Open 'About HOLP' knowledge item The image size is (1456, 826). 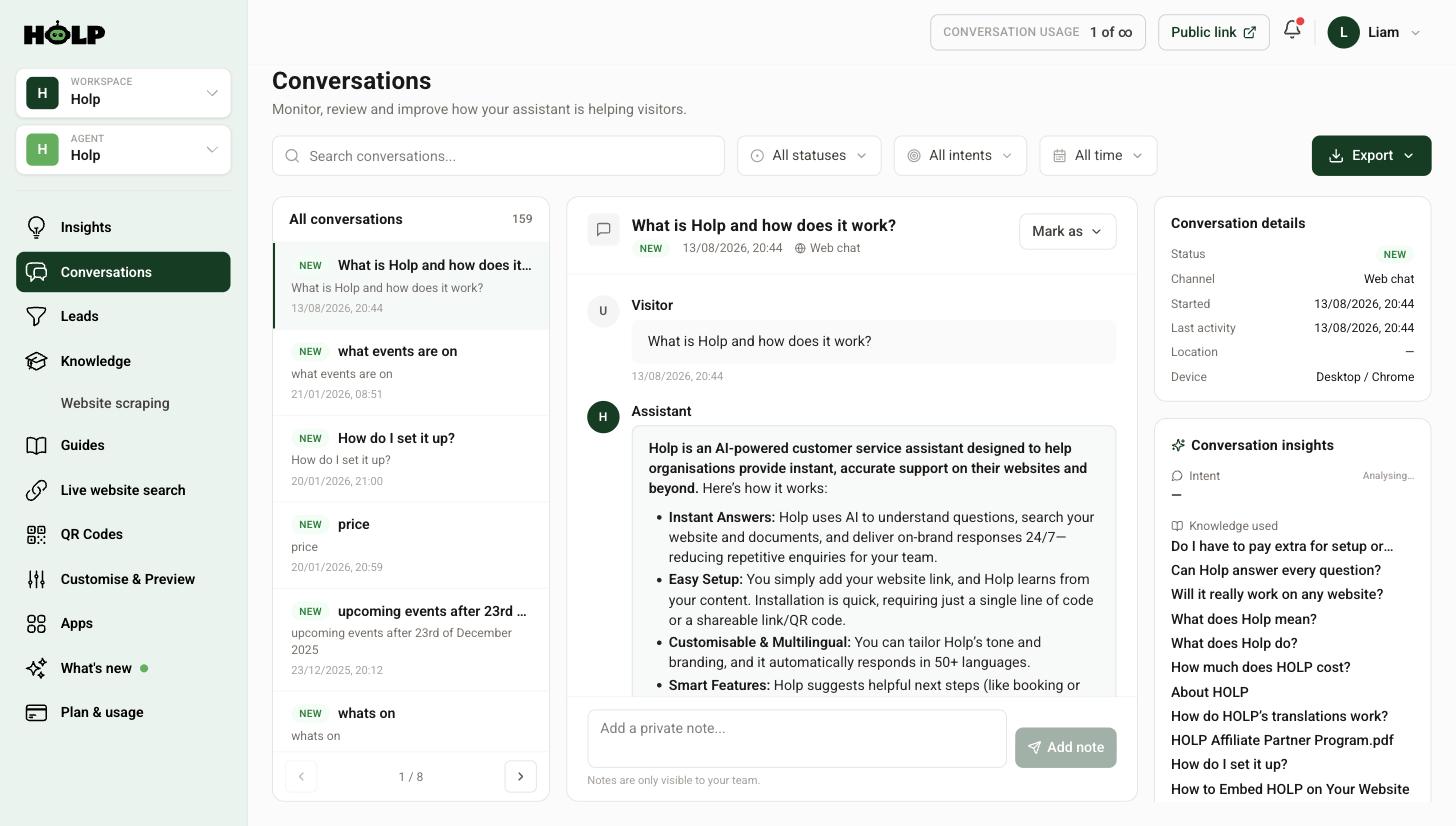[1209, 692]
